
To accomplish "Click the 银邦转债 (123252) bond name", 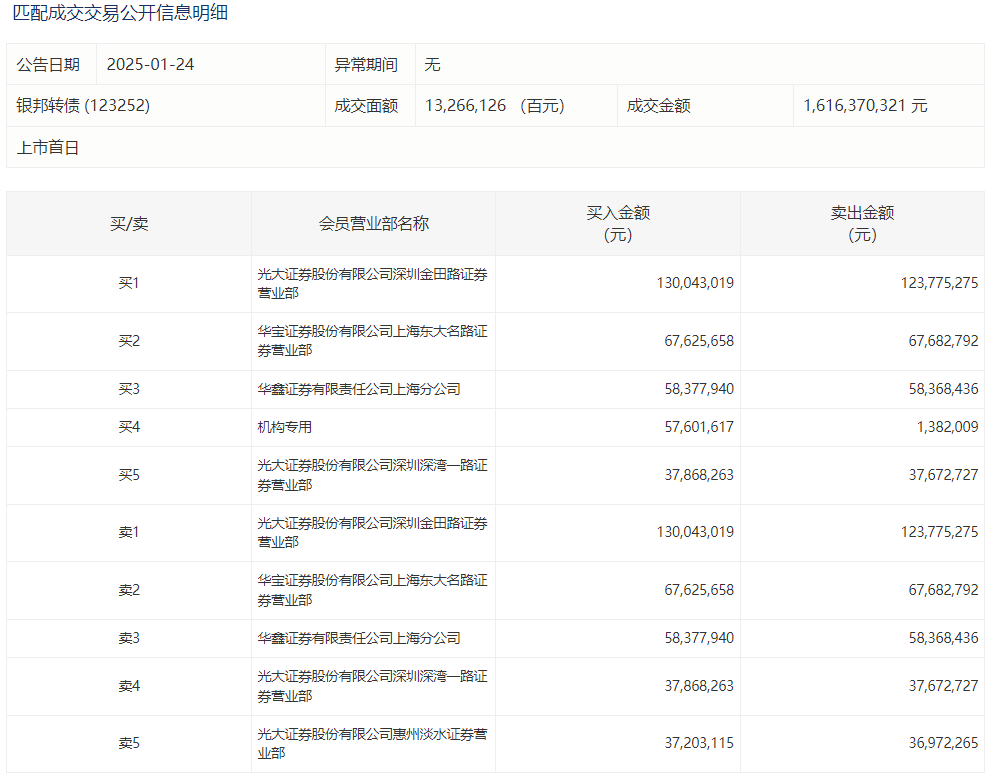I will 83,105.
